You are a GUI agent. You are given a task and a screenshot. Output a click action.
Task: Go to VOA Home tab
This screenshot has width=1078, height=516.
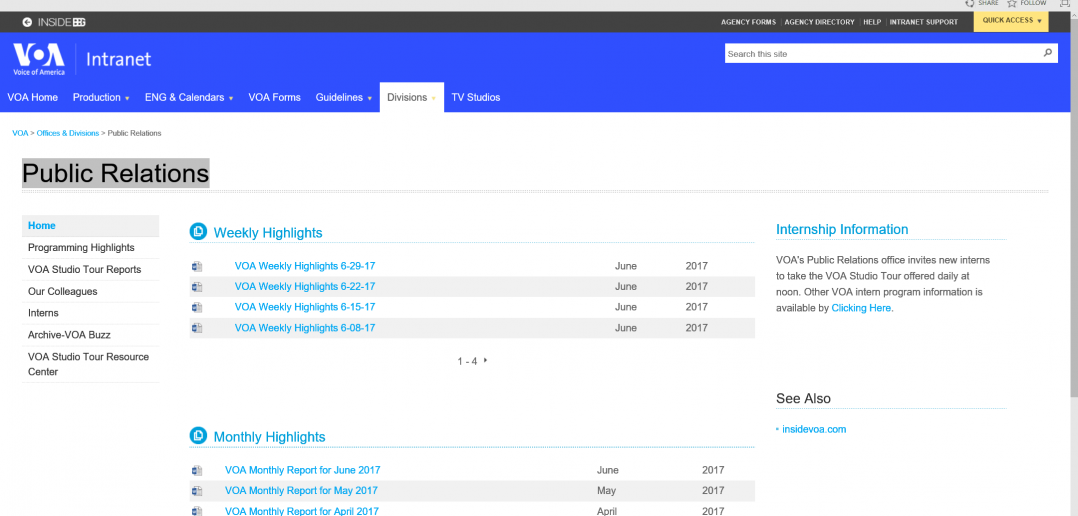32,98
